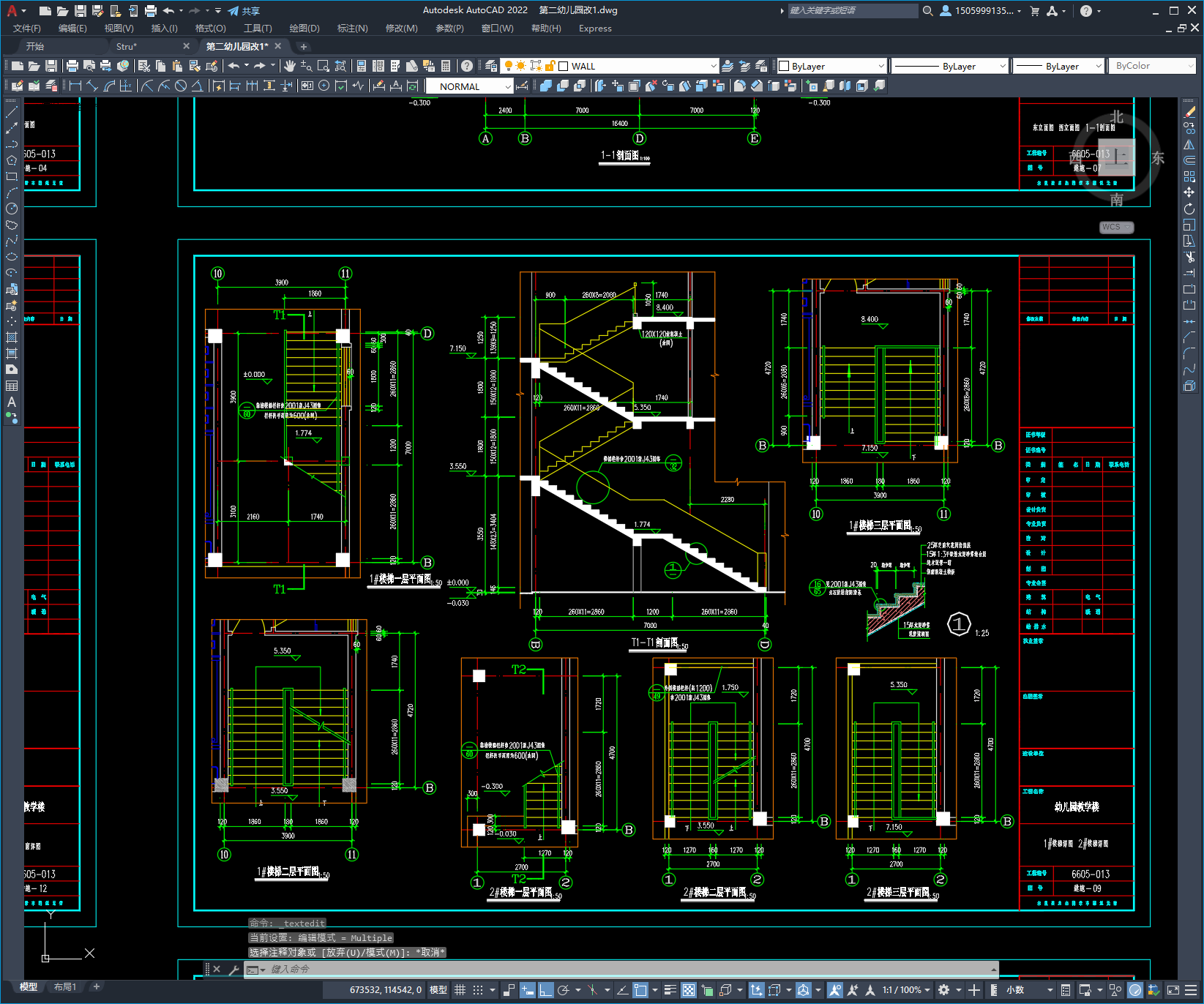The image size is (1204, 1004).
Task: Open the Help question mark icon
Action: tap(466, 66)
